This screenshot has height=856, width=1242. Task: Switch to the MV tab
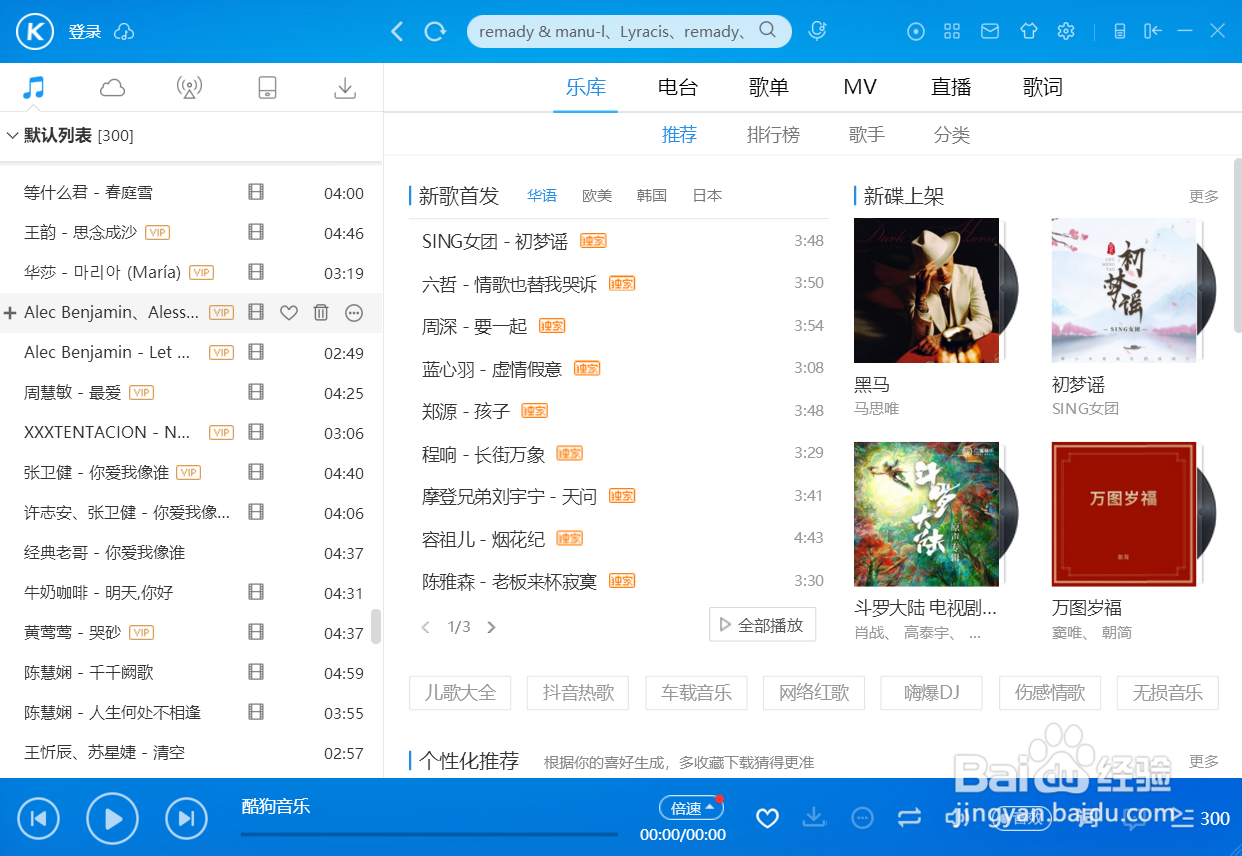[x=860, y=87]
